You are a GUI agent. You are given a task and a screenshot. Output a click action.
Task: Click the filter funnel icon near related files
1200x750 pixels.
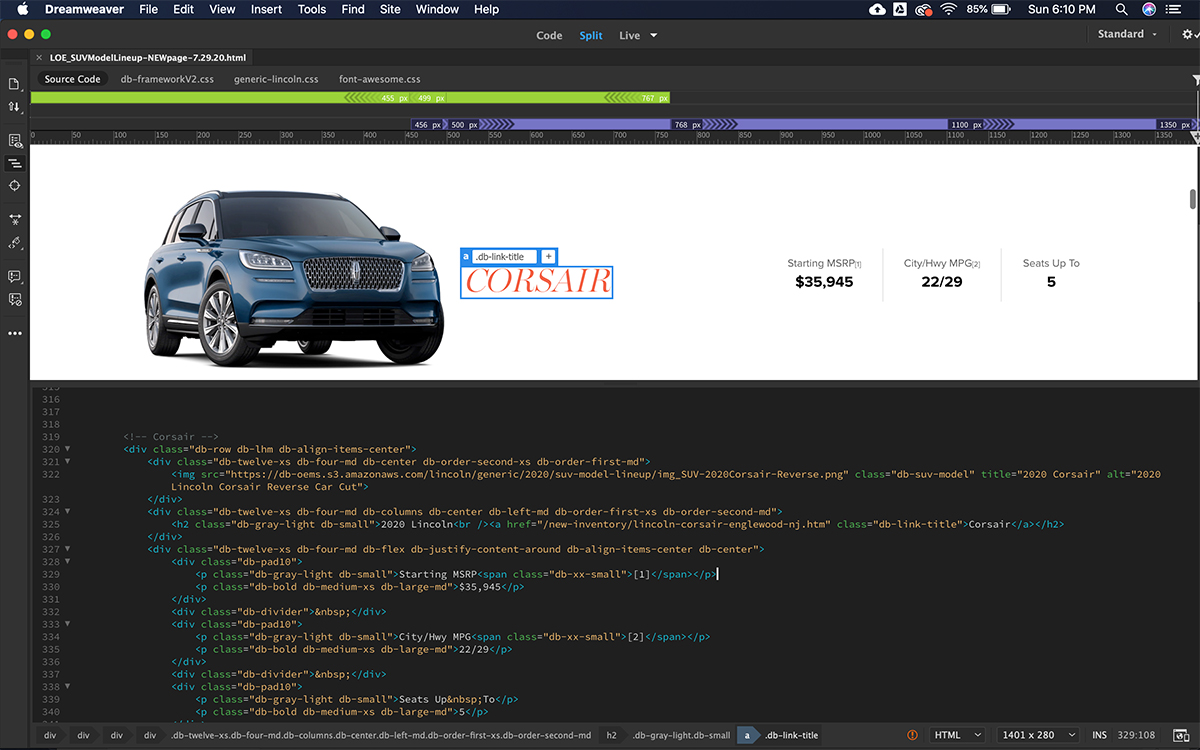tap(1195, 79)
